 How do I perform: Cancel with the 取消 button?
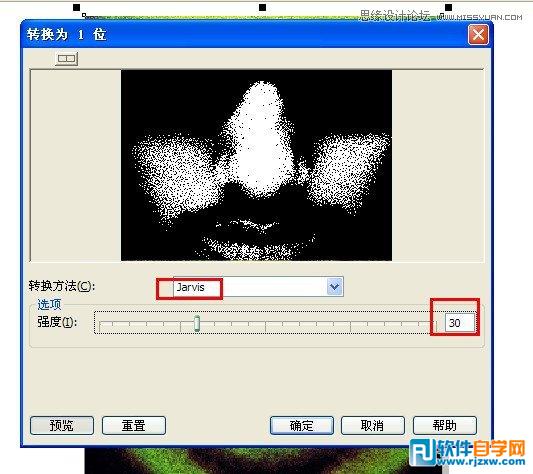coord(373,425)
